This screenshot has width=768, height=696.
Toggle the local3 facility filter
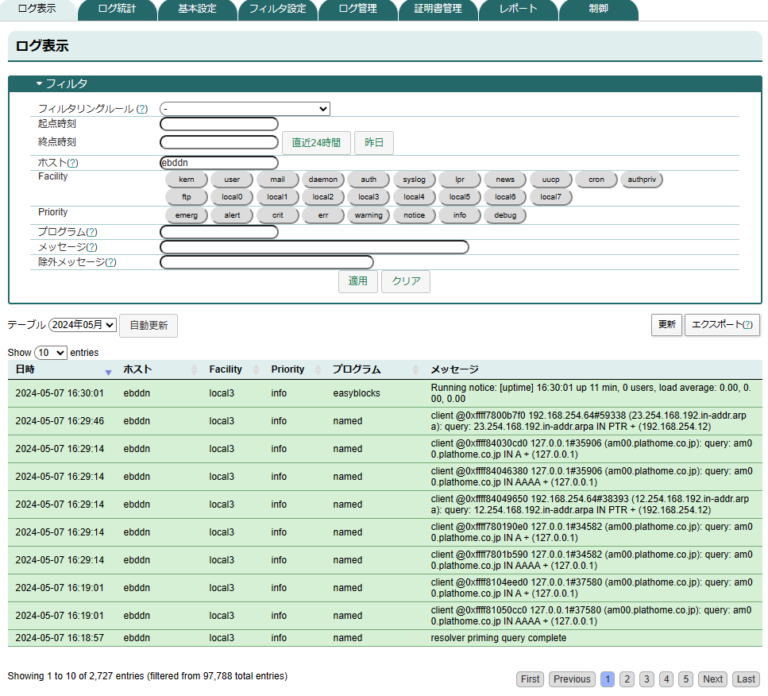pos(368,197)
